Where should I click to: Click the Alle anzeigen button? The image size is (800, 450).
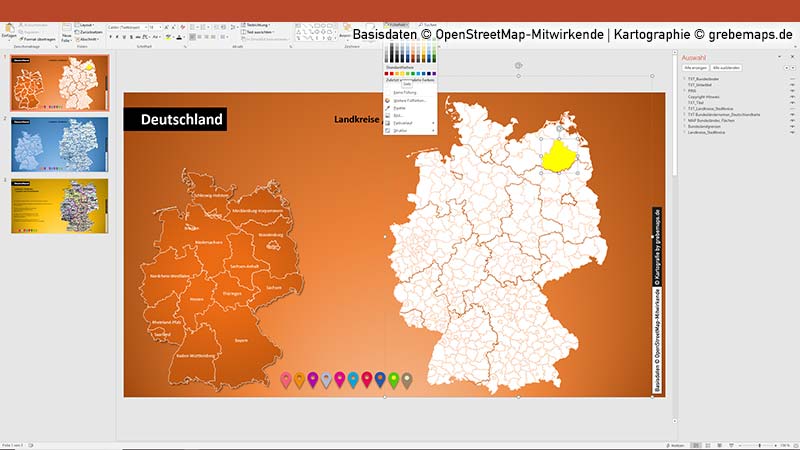696,70
